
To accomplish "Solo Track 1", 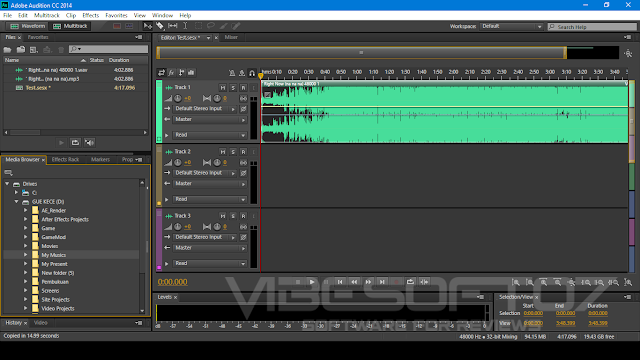I will [x=233, y=87].
